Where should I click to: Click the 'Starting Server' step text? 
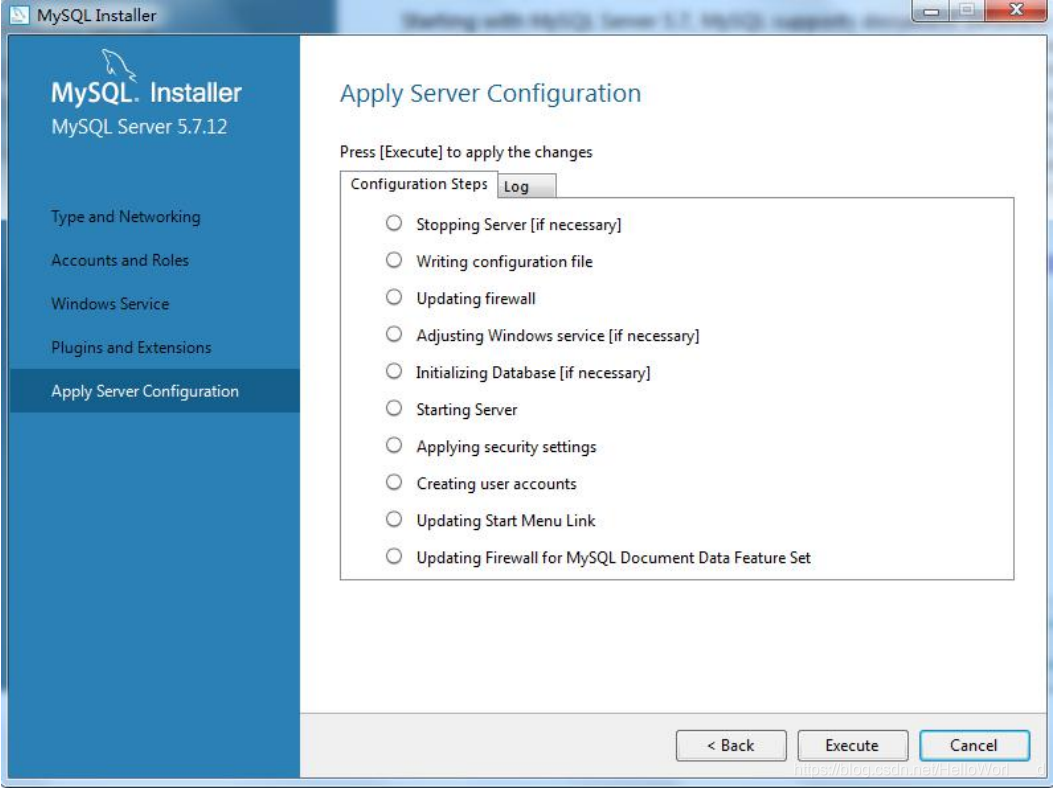(467, 409)
